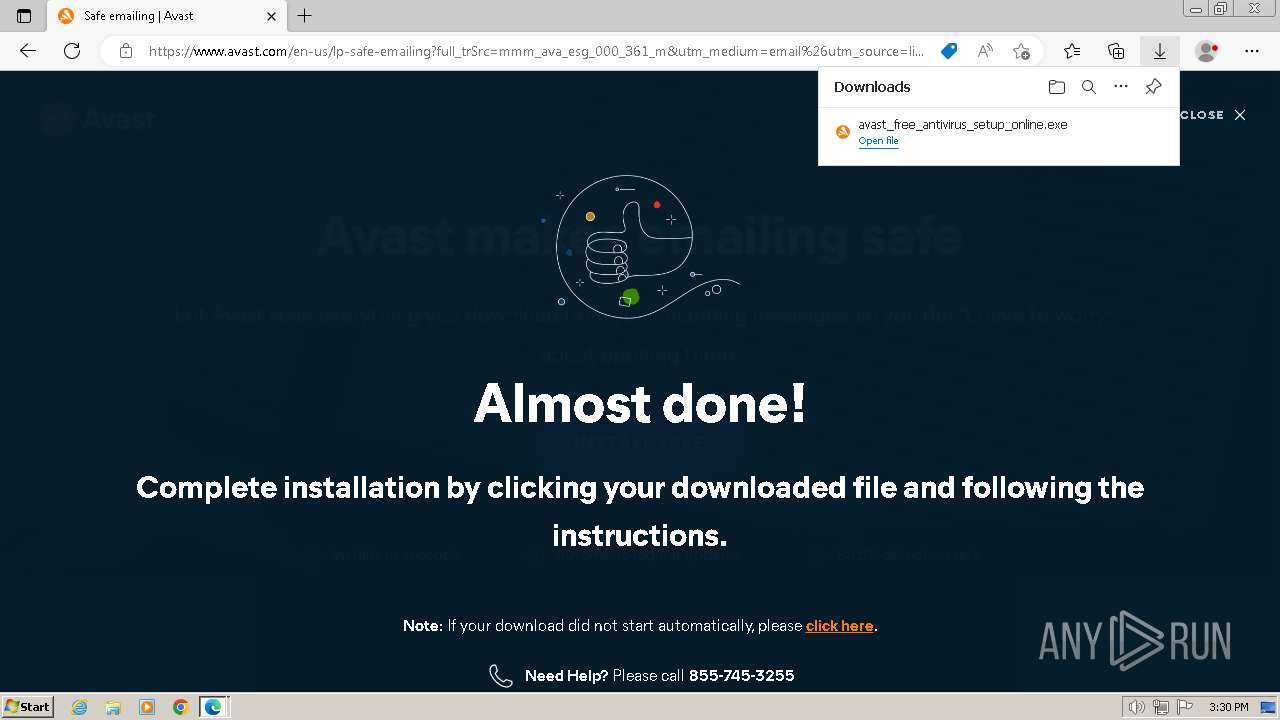
Task: Launch Google Chrome from taskbar
Action: [181, 707]
